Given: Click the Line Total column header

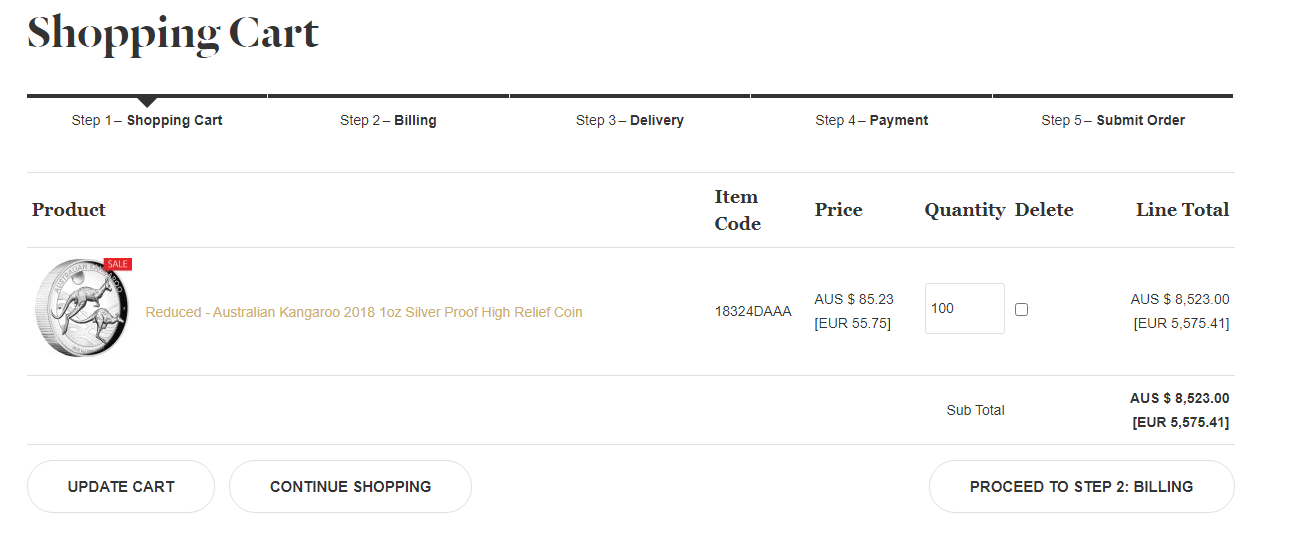Looking at the screenshot, I should [1182, 210].
